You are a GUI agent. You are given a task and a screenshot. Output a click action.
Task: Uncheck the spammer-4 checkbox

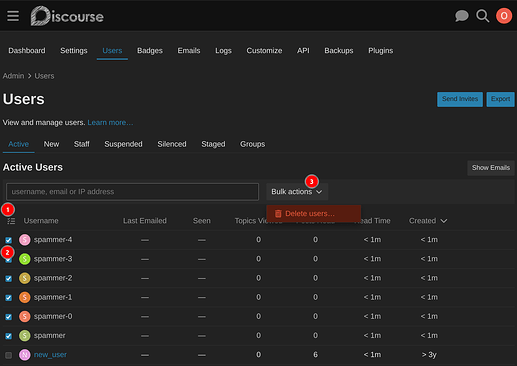point(9,240)
